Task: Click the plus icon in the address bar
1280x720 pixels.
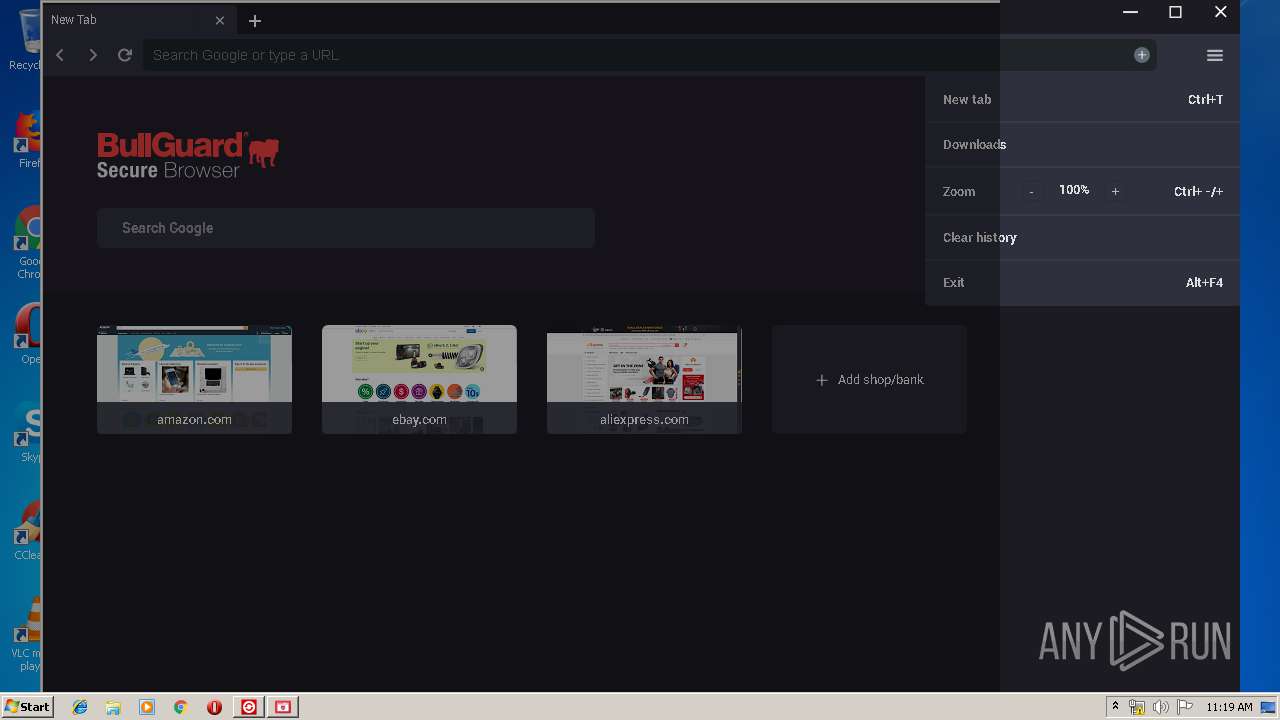Action: click(x=1142, y=55)
